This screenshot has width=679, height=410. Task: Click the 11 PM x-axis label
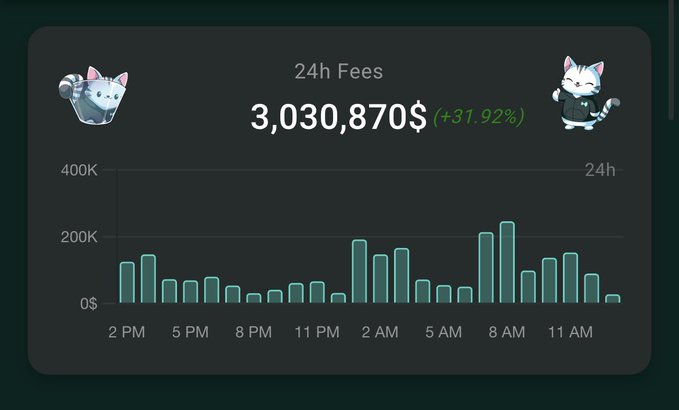tap(317, 332)
